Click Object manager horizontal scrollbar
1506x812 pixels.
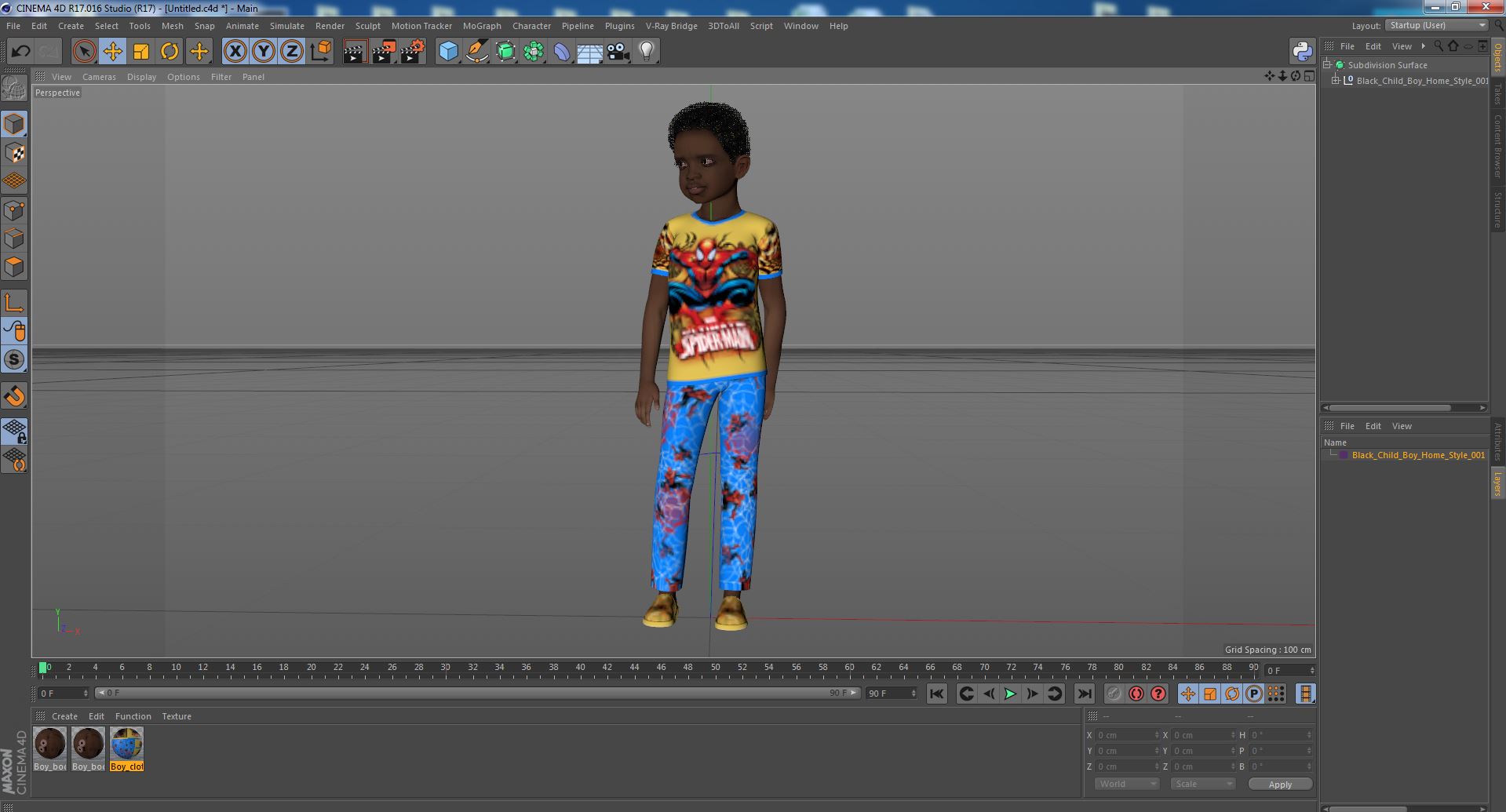pyautogui.click(x=1390, y=408)
